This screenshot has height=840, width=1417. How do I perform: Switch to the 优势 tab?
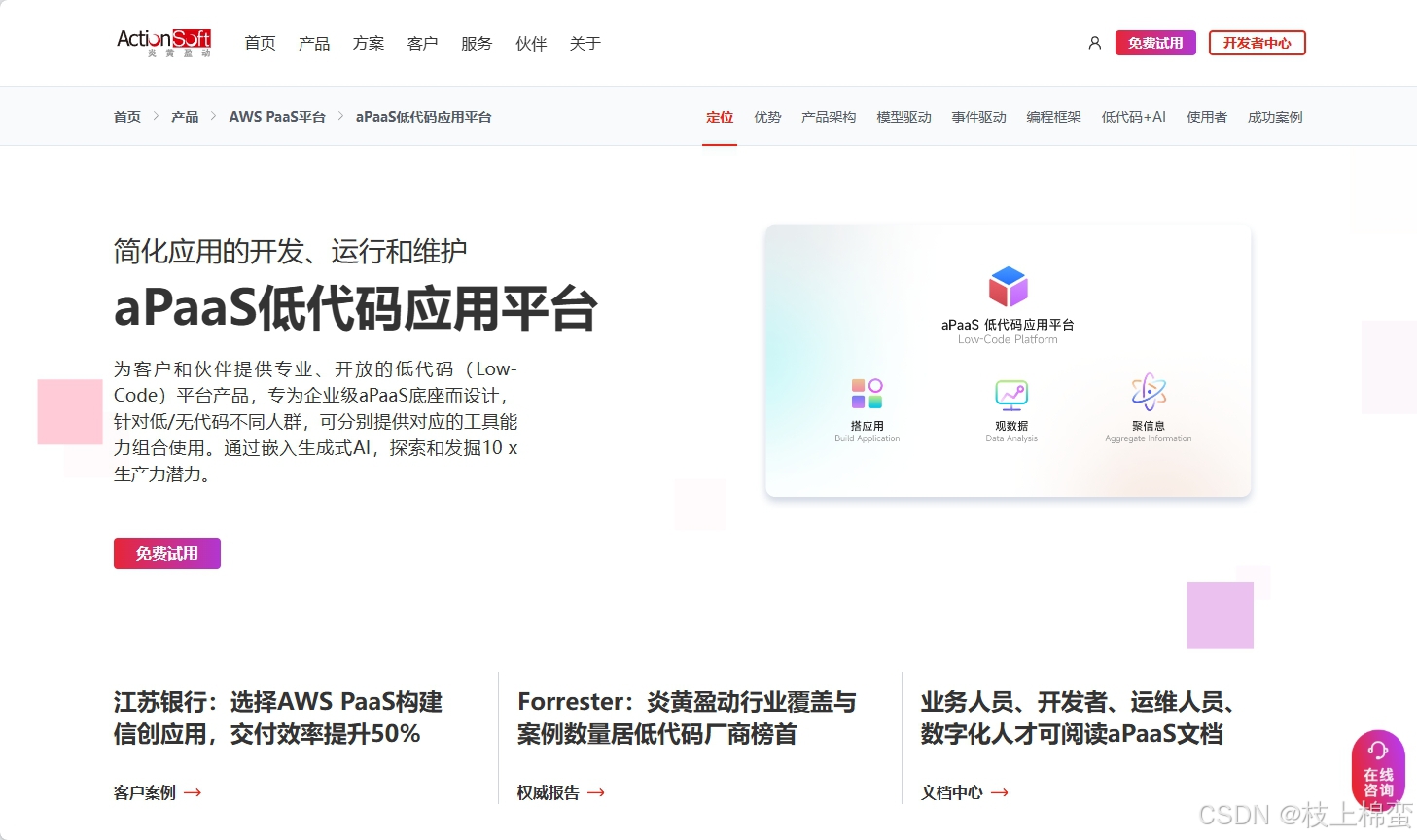coord(767,117)
